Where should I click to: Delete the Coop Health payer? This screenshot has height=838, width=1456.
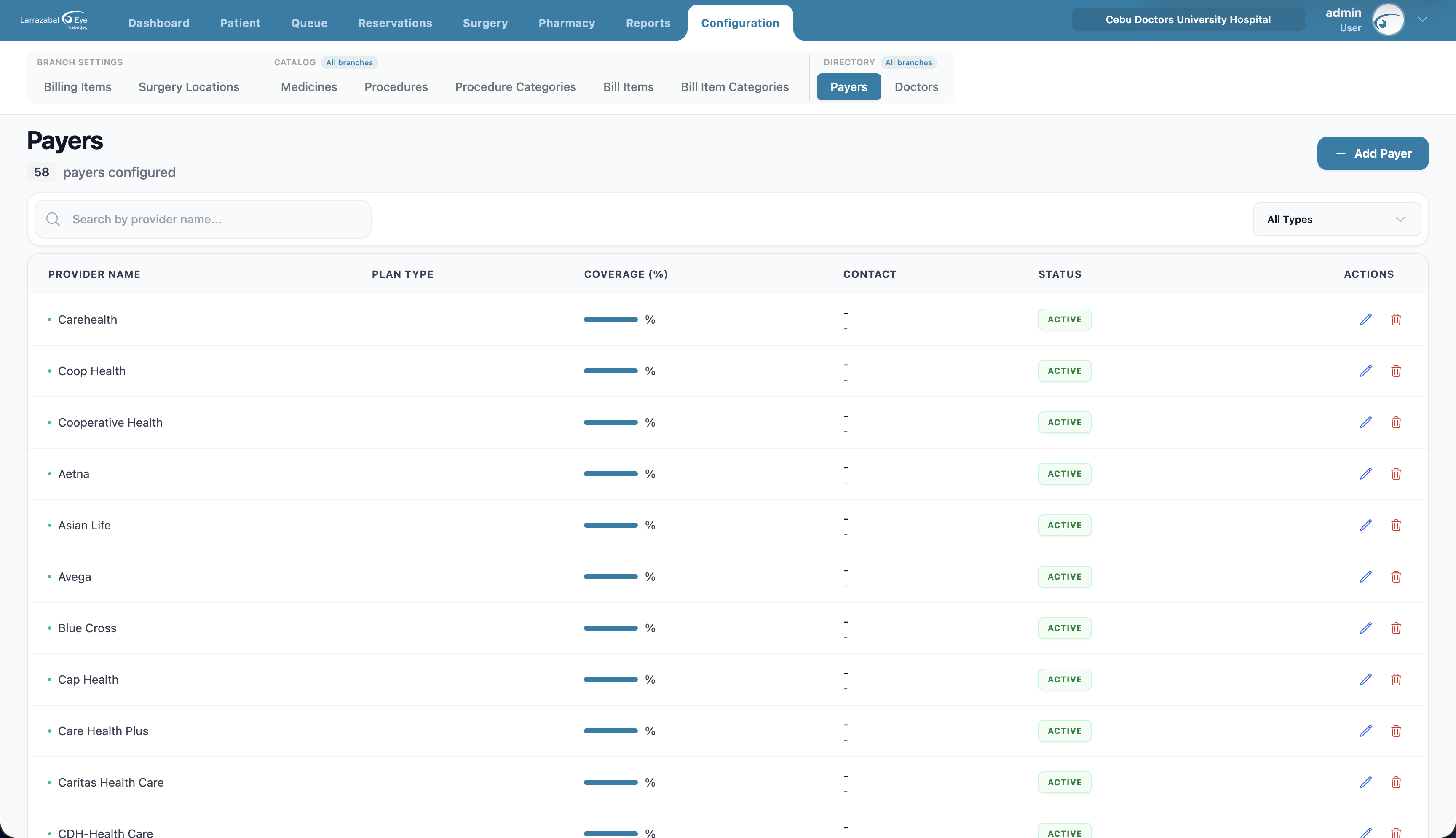pos(1396,371)
